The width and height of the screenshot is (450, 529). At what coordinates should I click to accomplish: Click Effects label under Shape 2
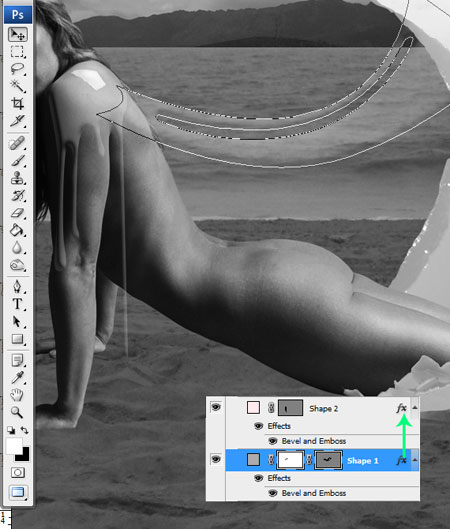pyautogui.click(x=279, y=426)
